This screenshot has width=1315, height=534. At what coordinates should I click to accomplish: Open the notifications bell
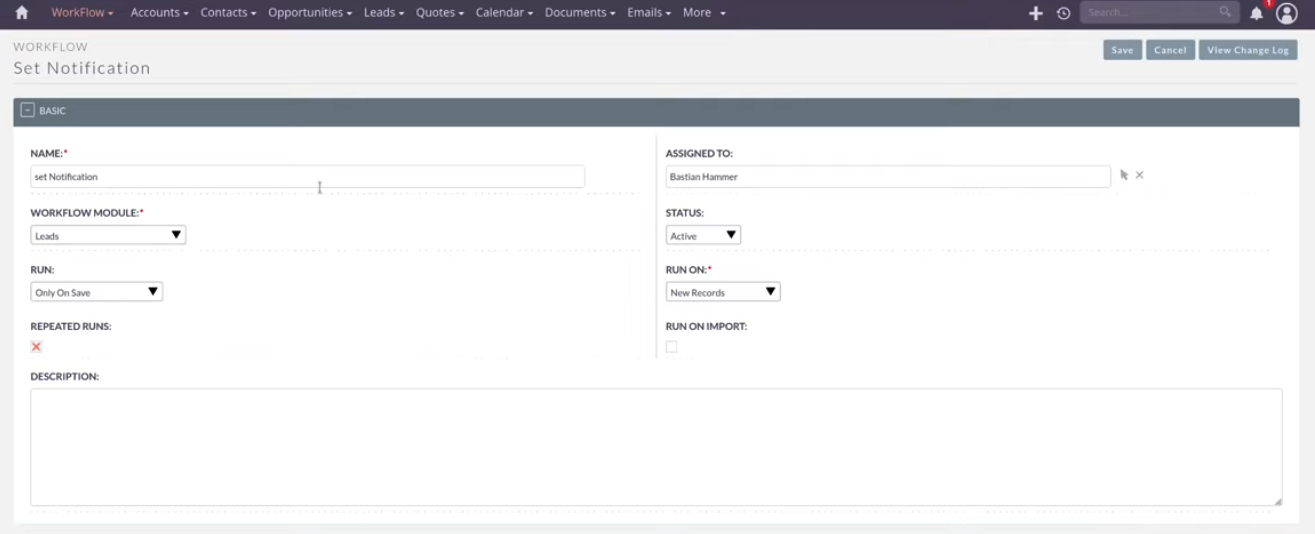[x=1257, y=13]
